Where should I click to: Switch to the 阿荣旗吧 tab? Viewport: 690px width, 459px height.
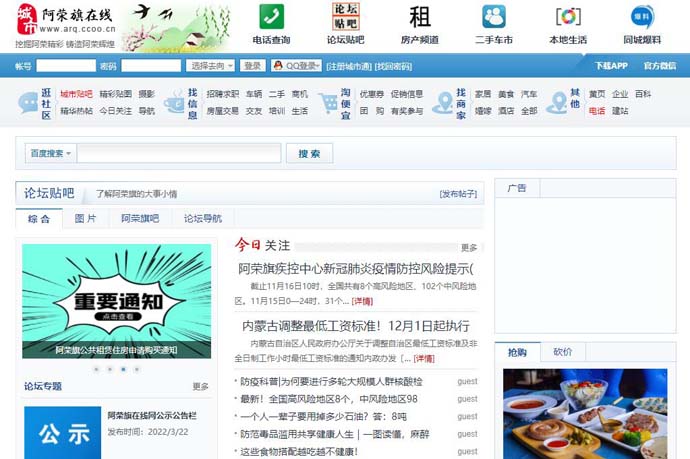click(x=140, y=219)
